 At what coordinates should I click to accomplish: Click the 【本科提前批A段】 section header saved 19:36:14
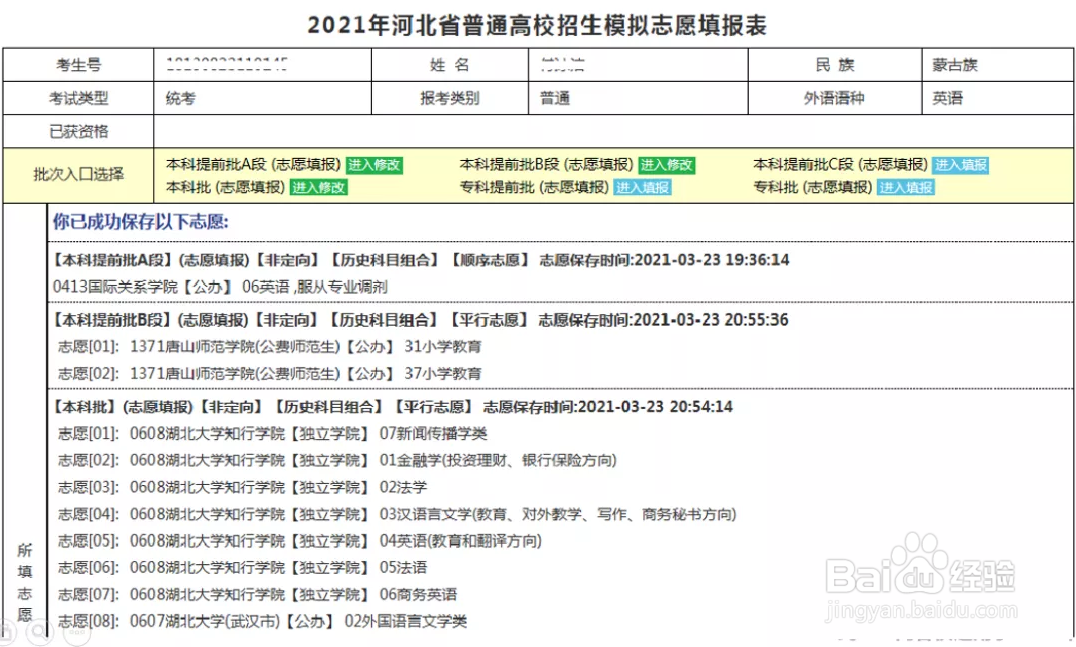click(421, 260)
